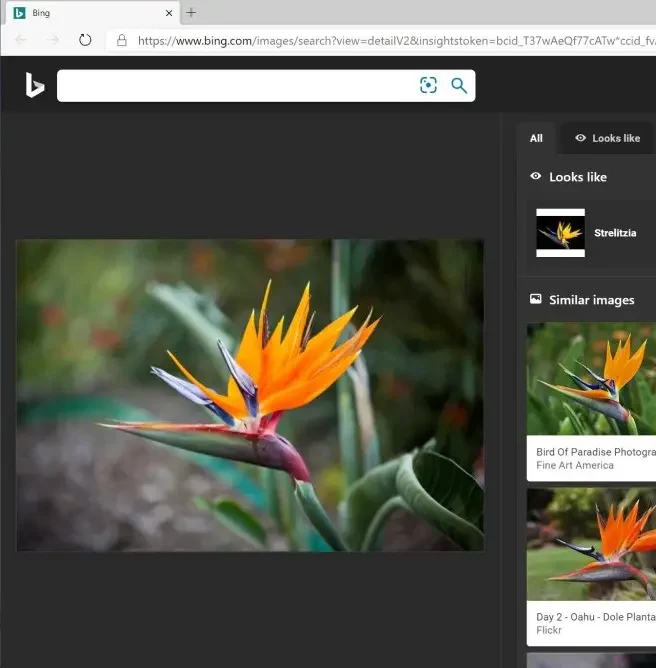This screenshot has width=656, height=668.
Task: Click the Strelitzia label text
Action: pyautogui.click(x=615, y=233)
